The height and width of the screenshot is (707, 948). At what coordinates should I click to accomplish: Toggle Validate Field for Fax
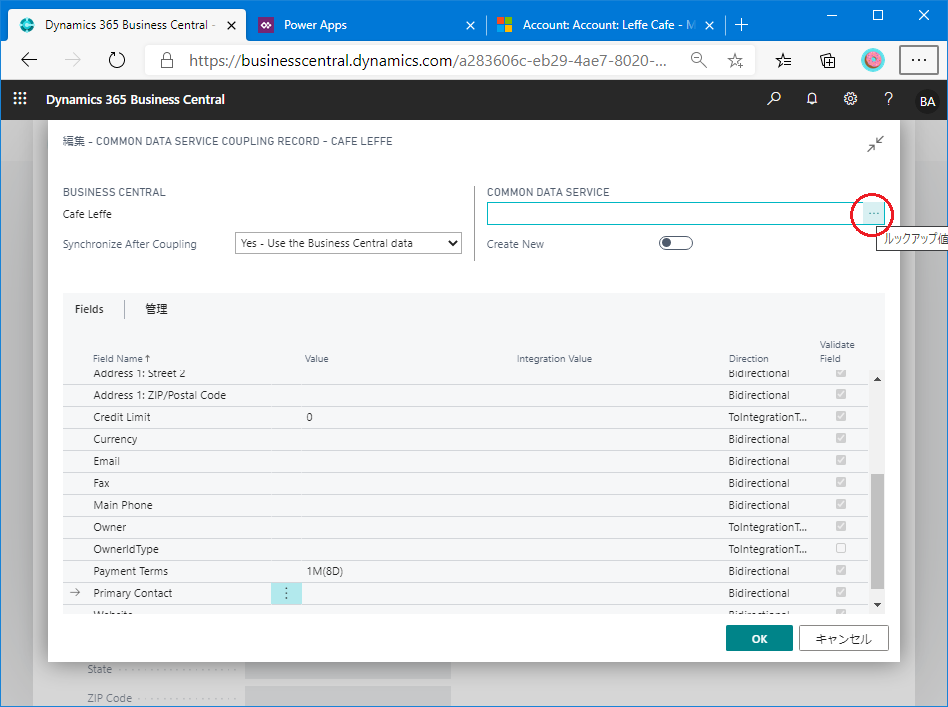tap(840, 482)
